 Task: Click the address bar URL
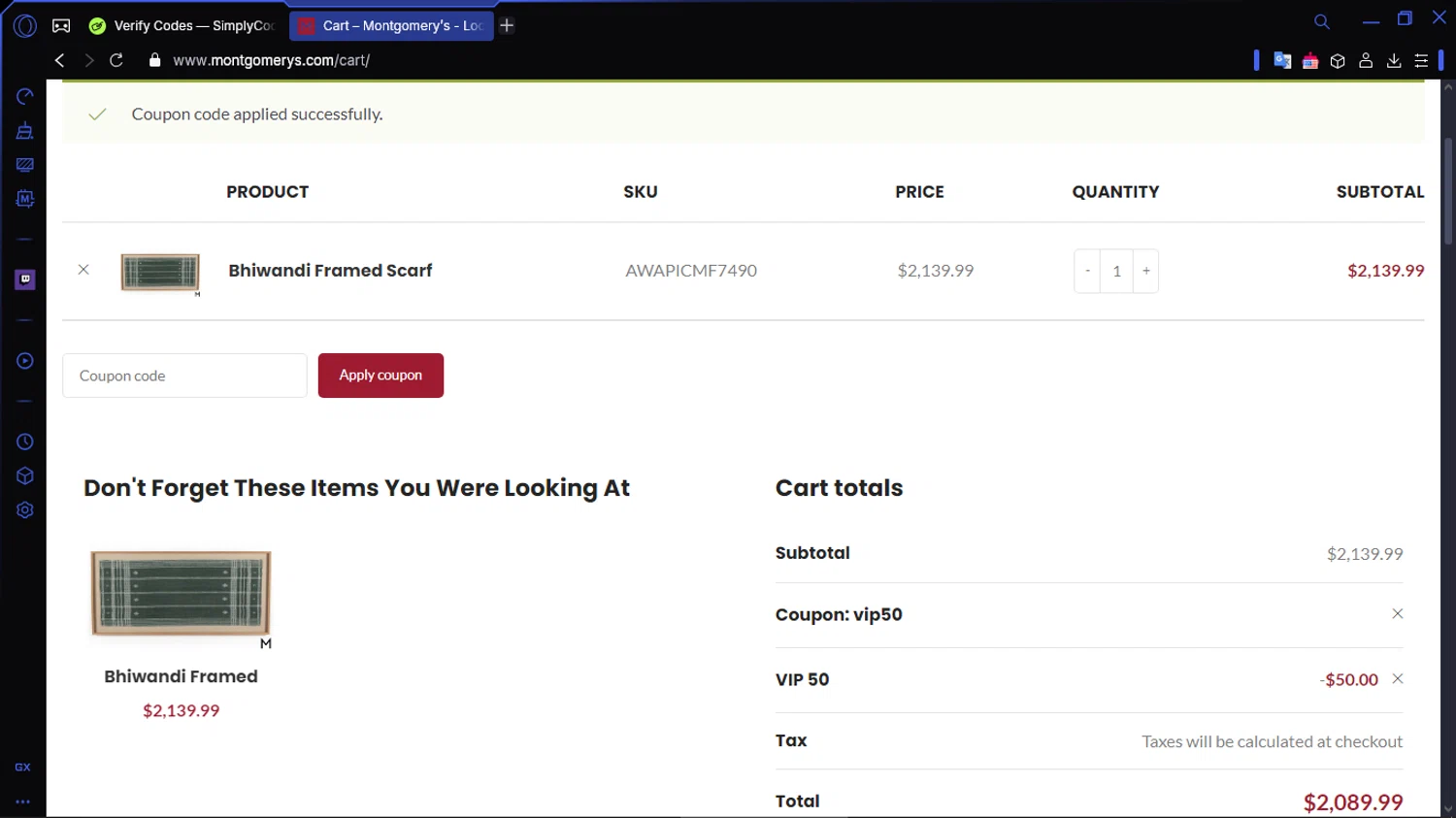[x=272, y=60]
